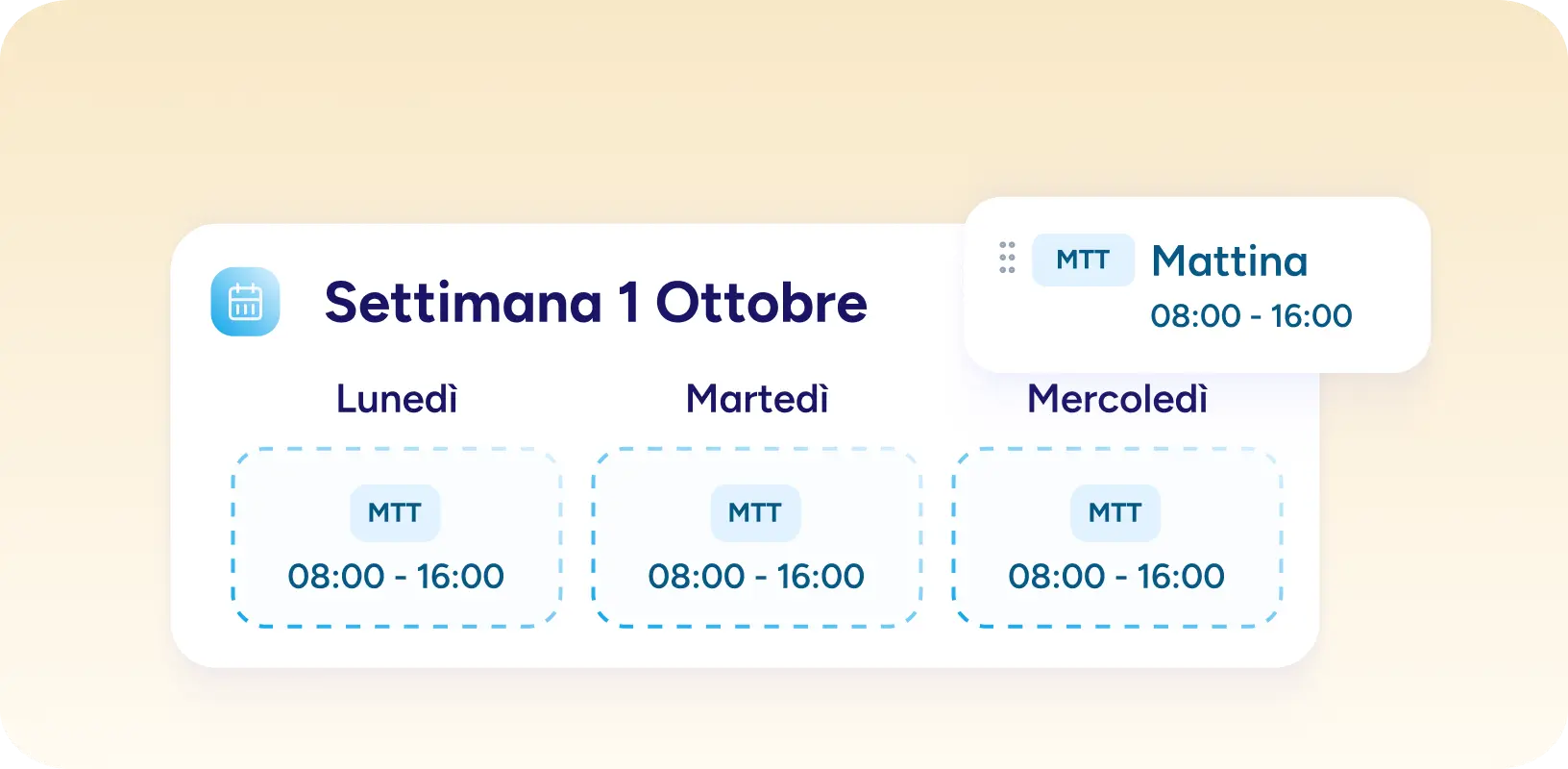This screenshot has width=1568, height=769.
Task: Select the Mercoledì day heading
Action: [x=1116, y=399]
